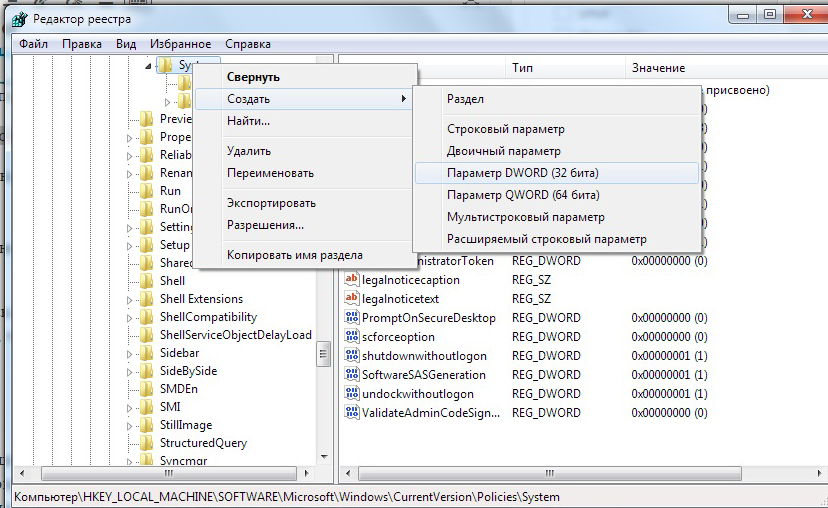This screenshot has height=508, width=828.
Task: Choose Строковый параметр in submenu
Action: (x=557, y=129)
